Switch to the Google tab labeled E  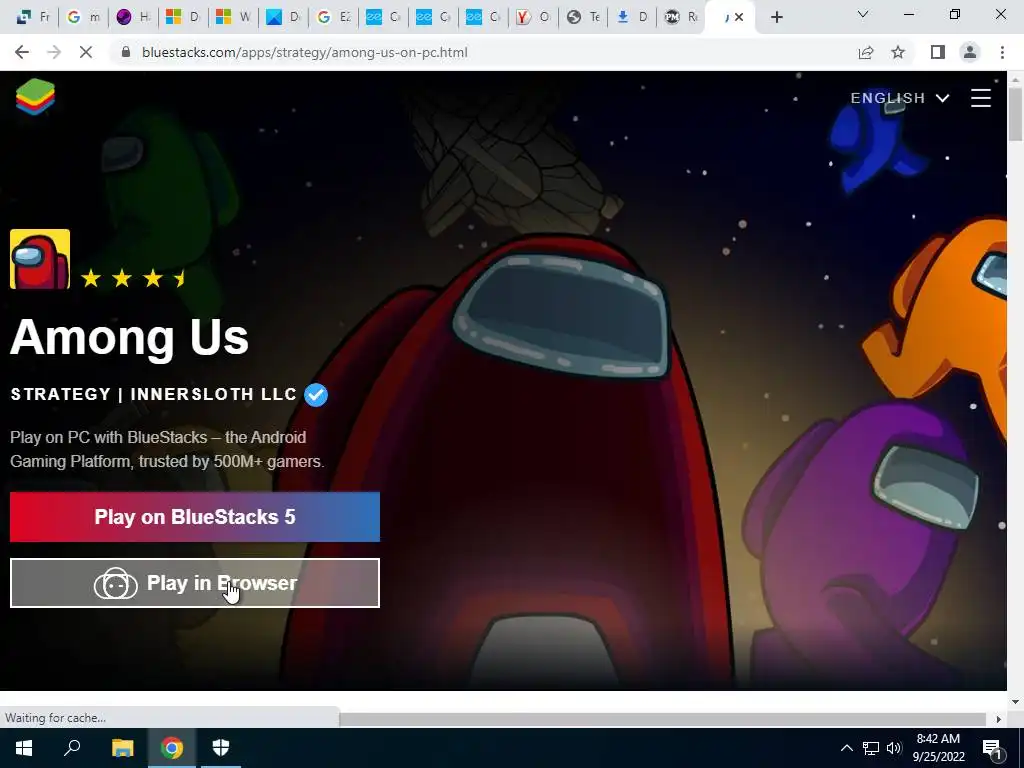point(332,17)
